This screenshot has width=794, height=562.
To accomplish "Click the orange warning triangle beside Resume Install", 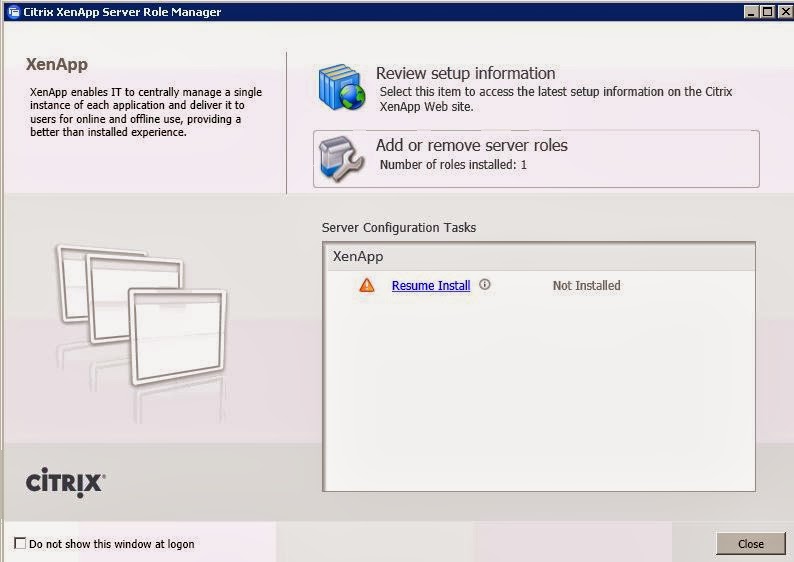I will [367, 285].
